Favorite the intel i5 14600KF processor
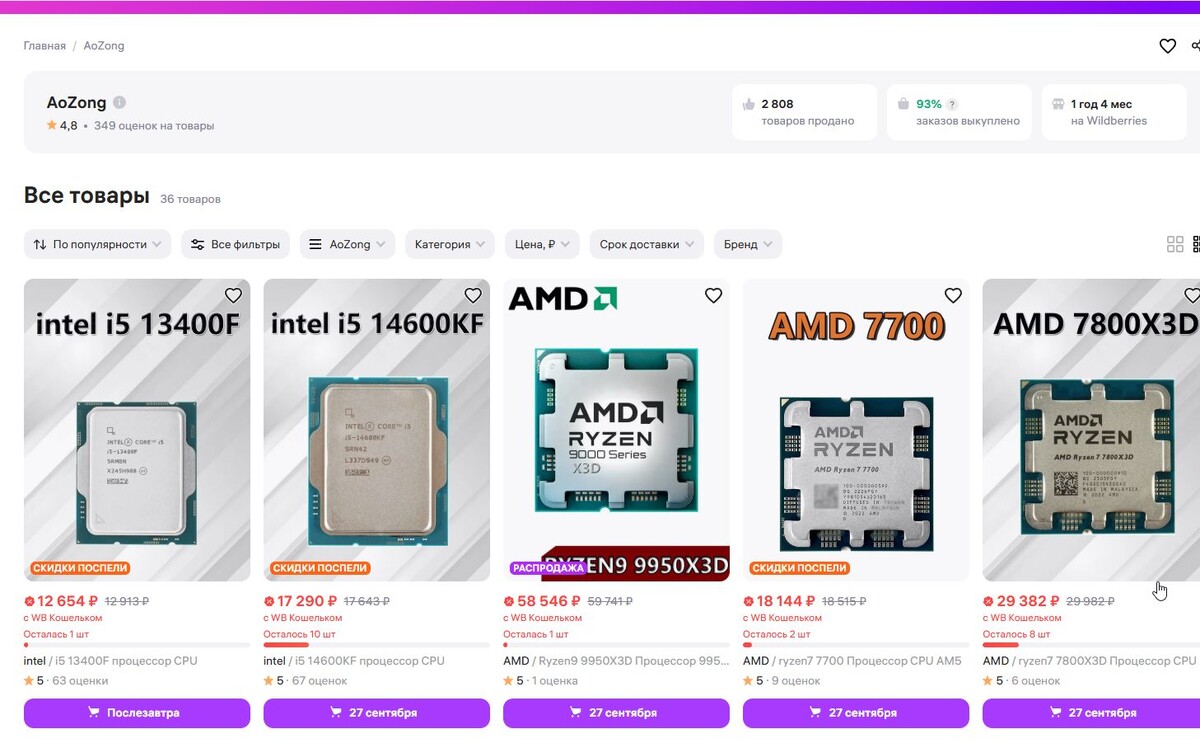This screenshot has height=748, width=1200. (473, 295)
